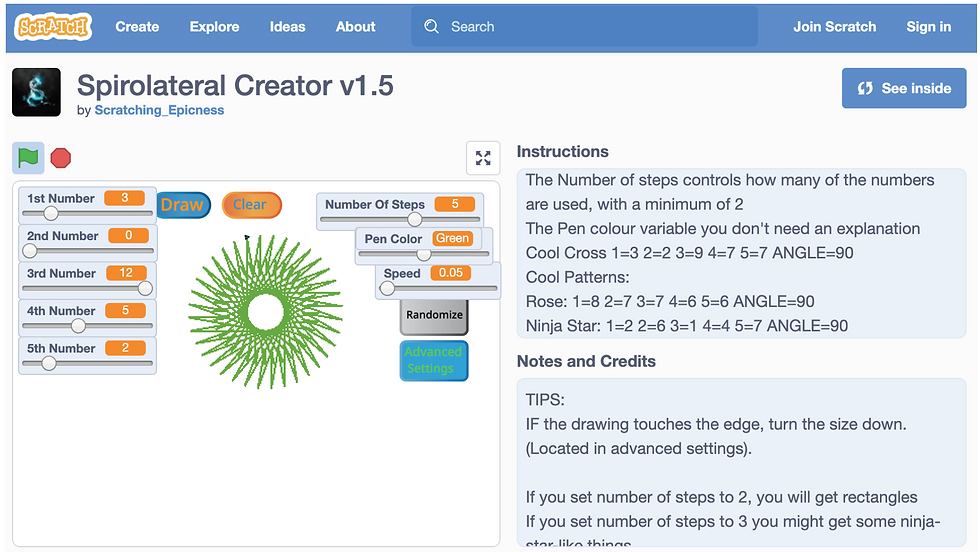Click the Notes and Credits heading
Screen dimensions: 980x552
coord(586,361)
